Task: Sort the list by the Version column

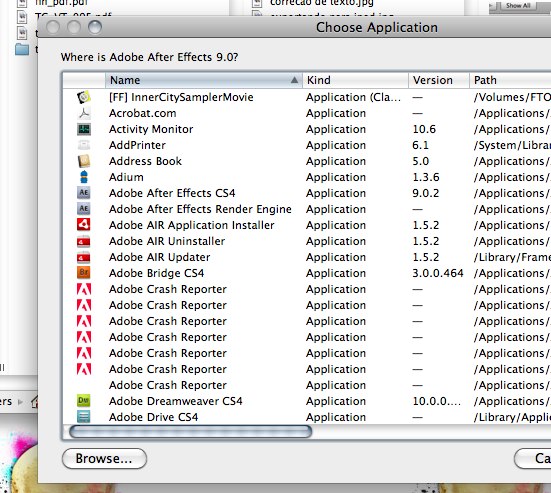Action: coord(439,80)
